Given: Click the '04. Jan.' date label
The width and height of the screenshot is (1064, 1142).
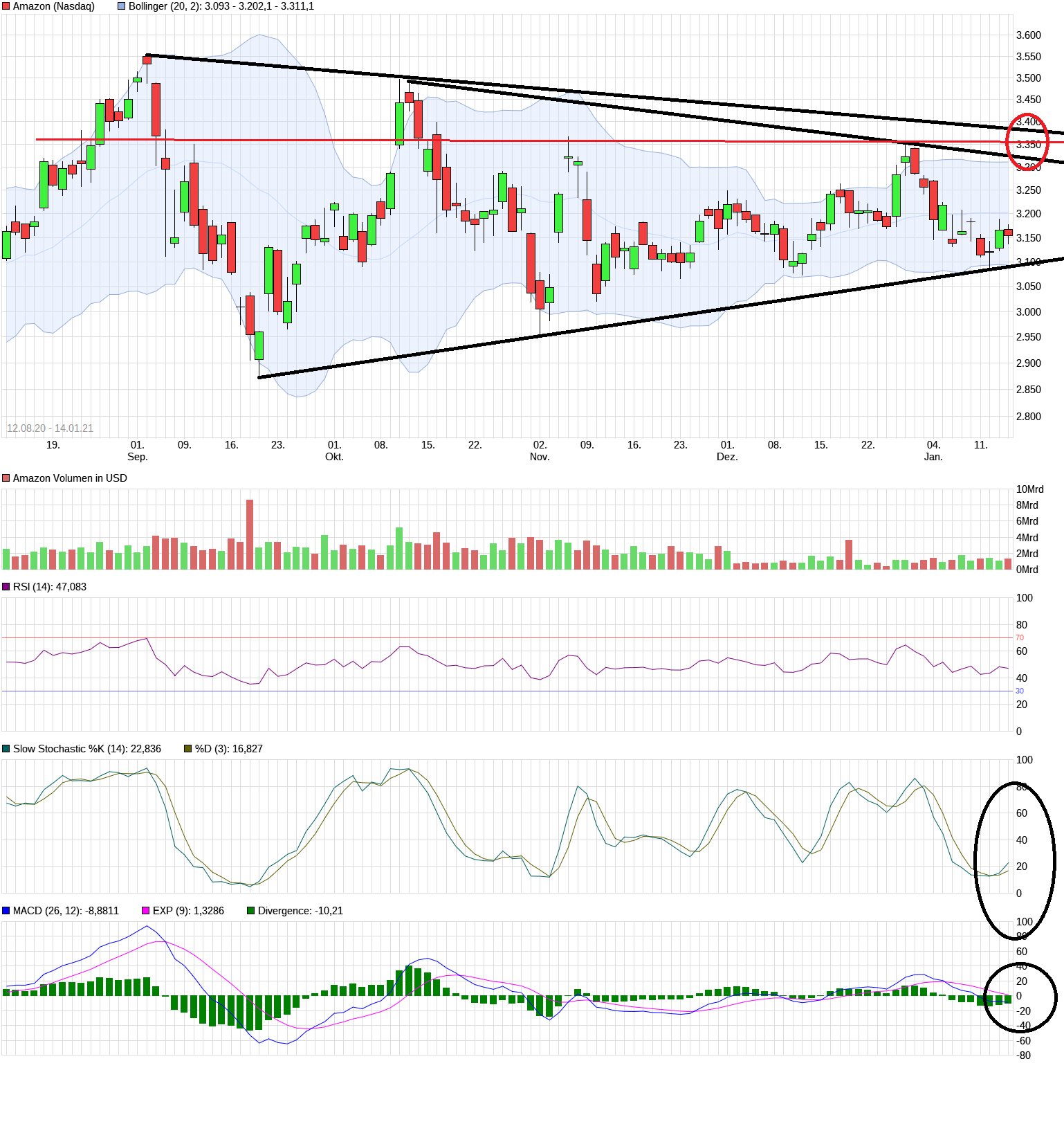Looking at the screenshot, I should pyautogui.click(x=933, y=451).
